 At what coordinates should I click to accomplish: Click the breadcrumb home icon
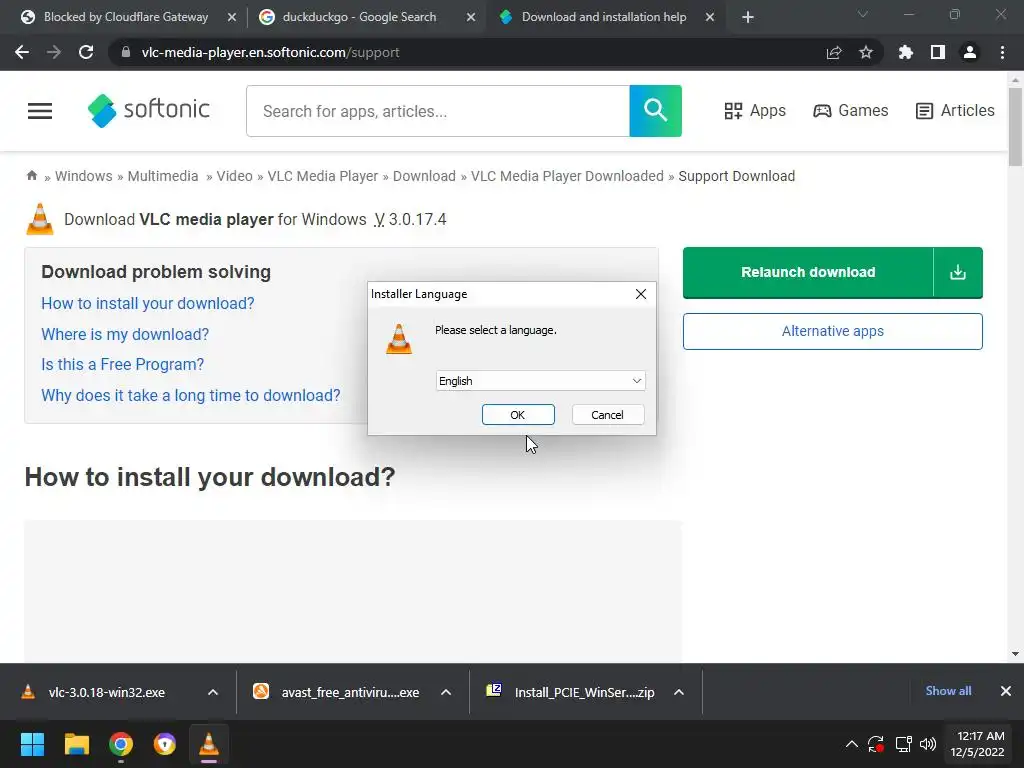(31, 175)
